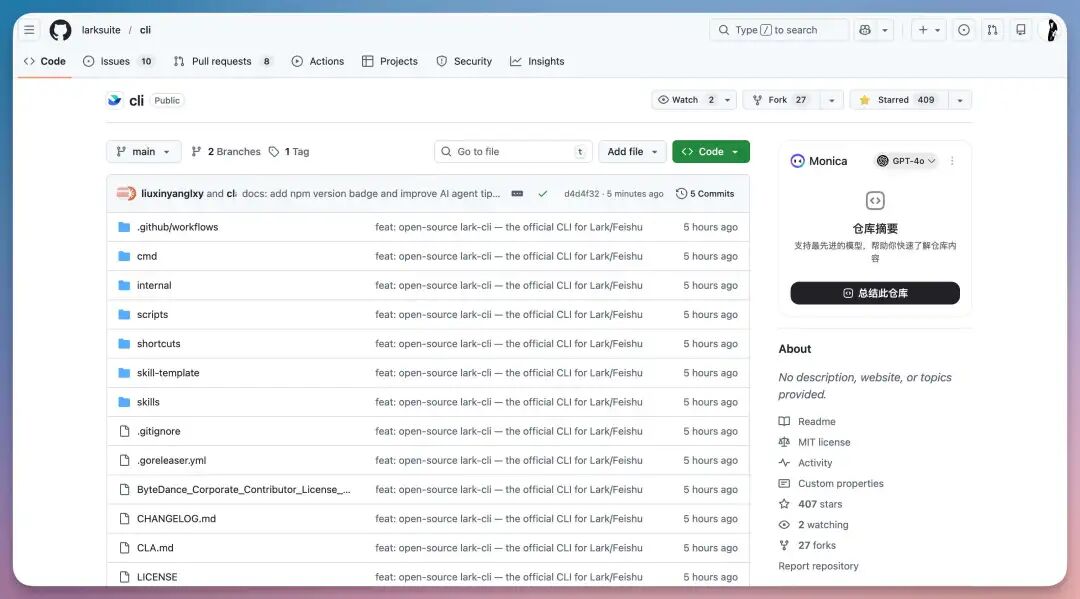Open the issues icon in top header

pos(963,30)
